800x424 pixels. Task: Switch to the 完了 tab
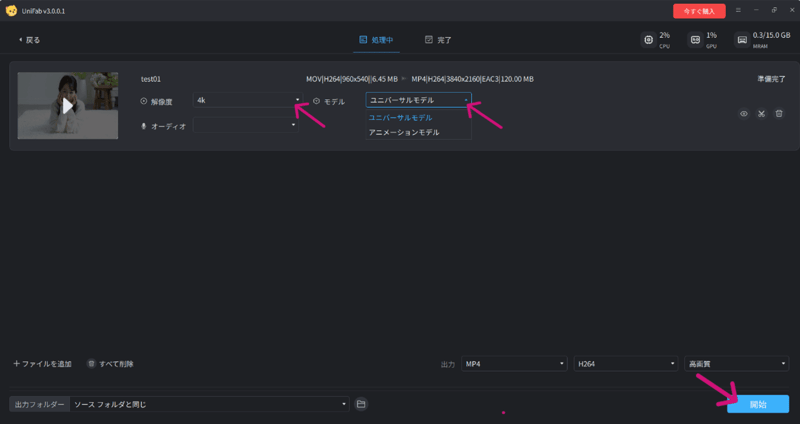[438, 40]
